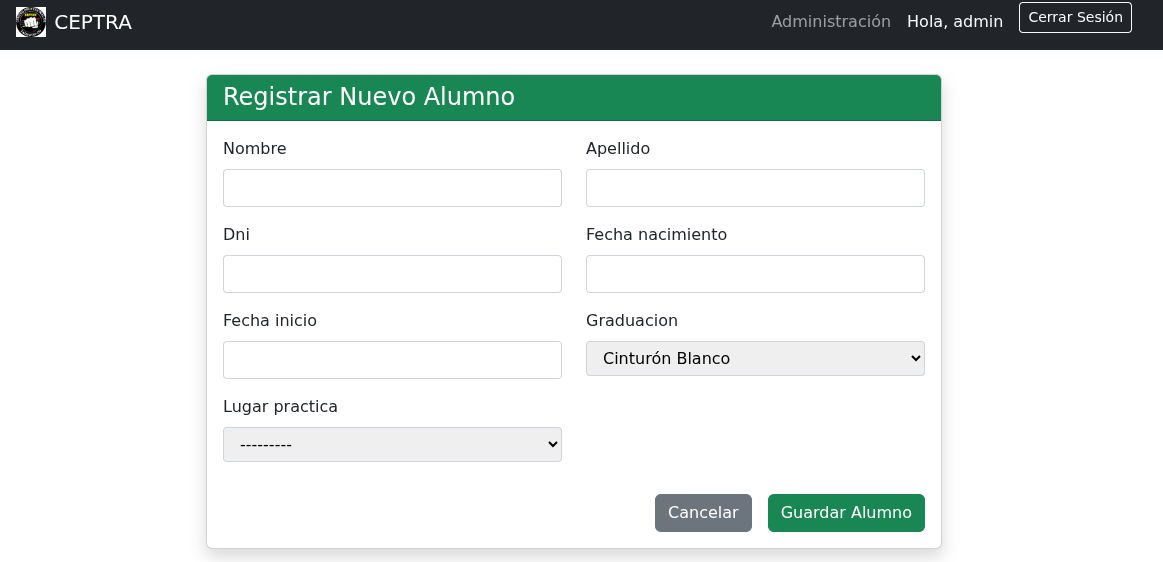Open the Administración nav link
The width and height of the screenshot is (1163, 562).
(x=830, y=22)
